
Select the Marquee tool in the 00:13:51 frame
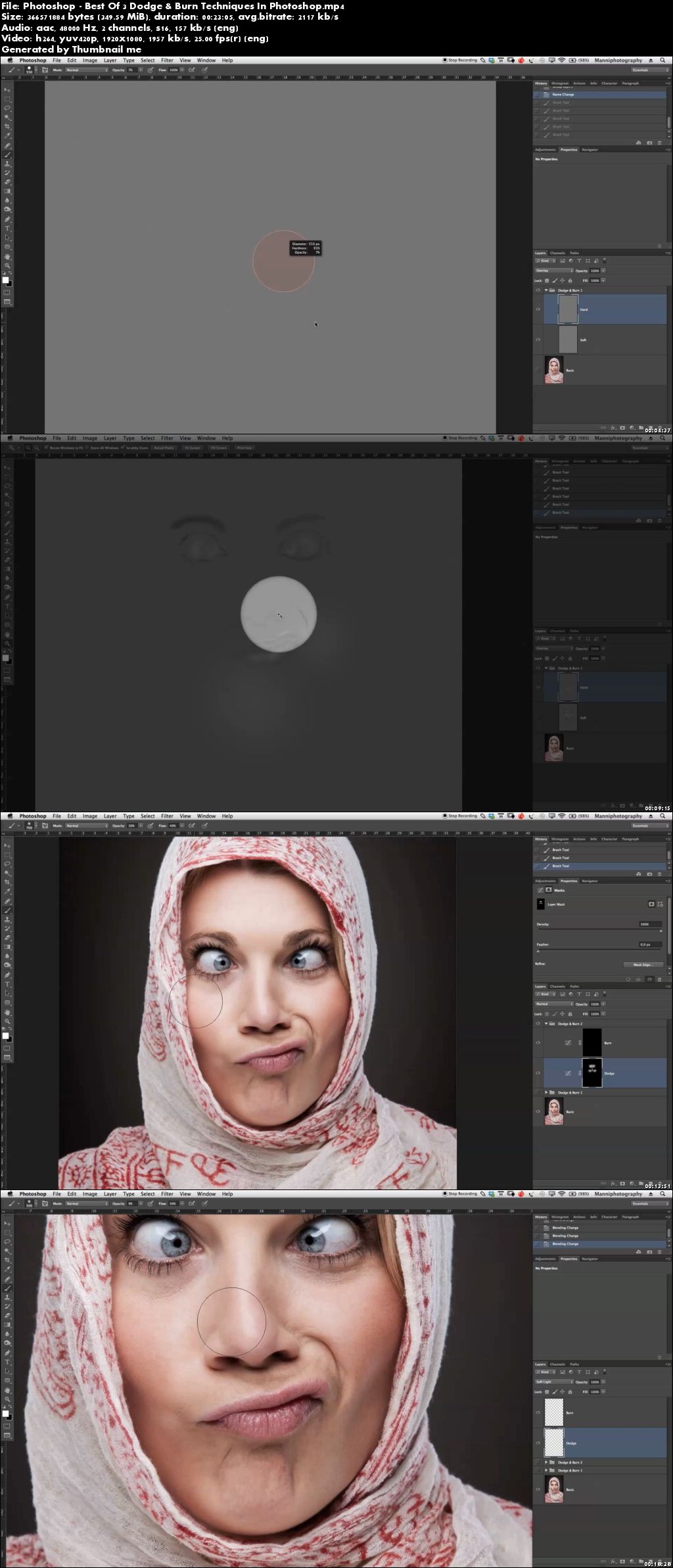click(7, 854)
